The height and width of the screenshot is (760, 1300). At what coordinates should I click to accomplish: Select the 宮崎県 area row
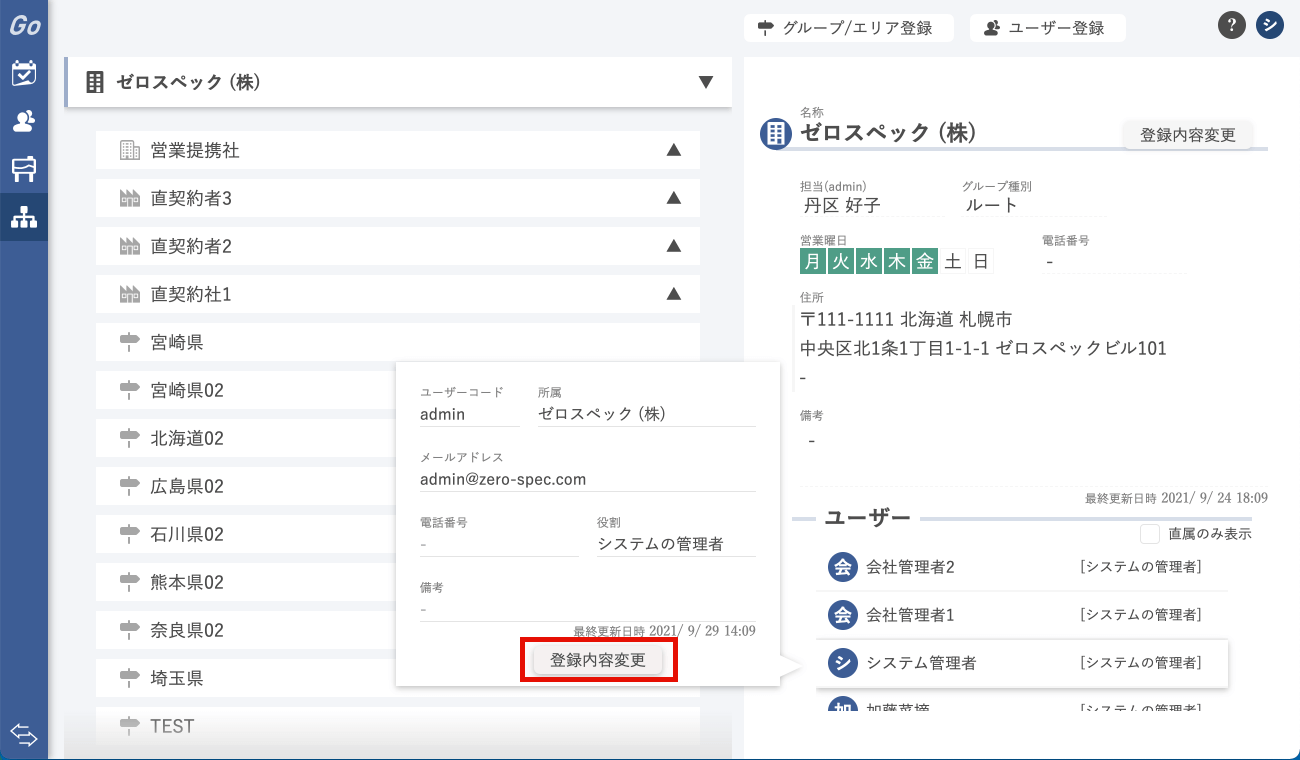398,342
